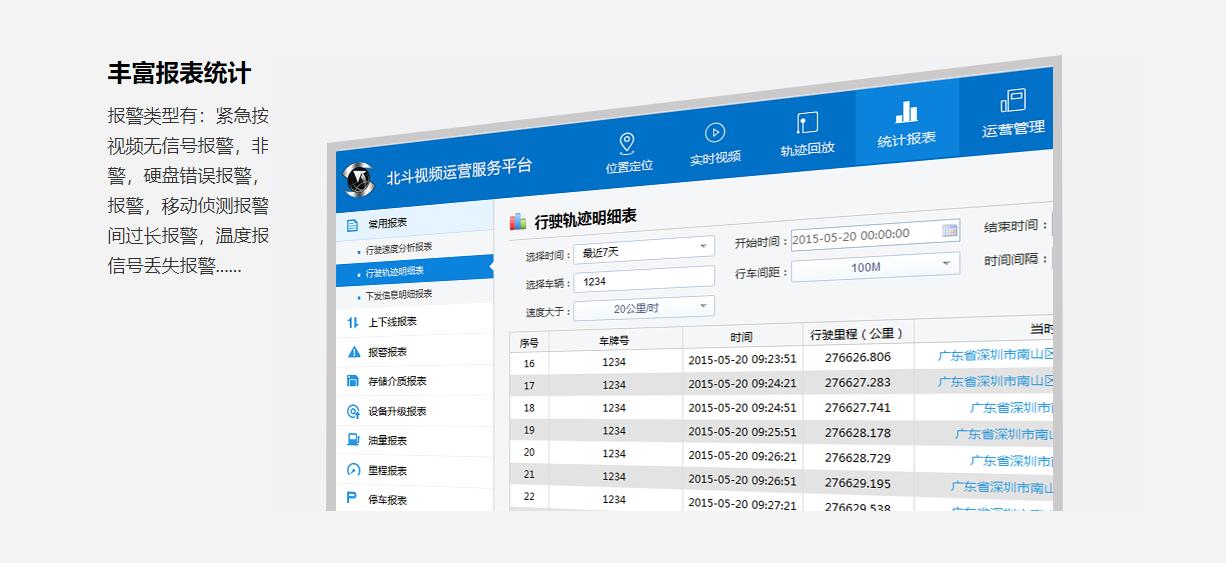
Task: Click the mileage cell 276628.178
Action: pyautogui.click(x=858, y=433)
